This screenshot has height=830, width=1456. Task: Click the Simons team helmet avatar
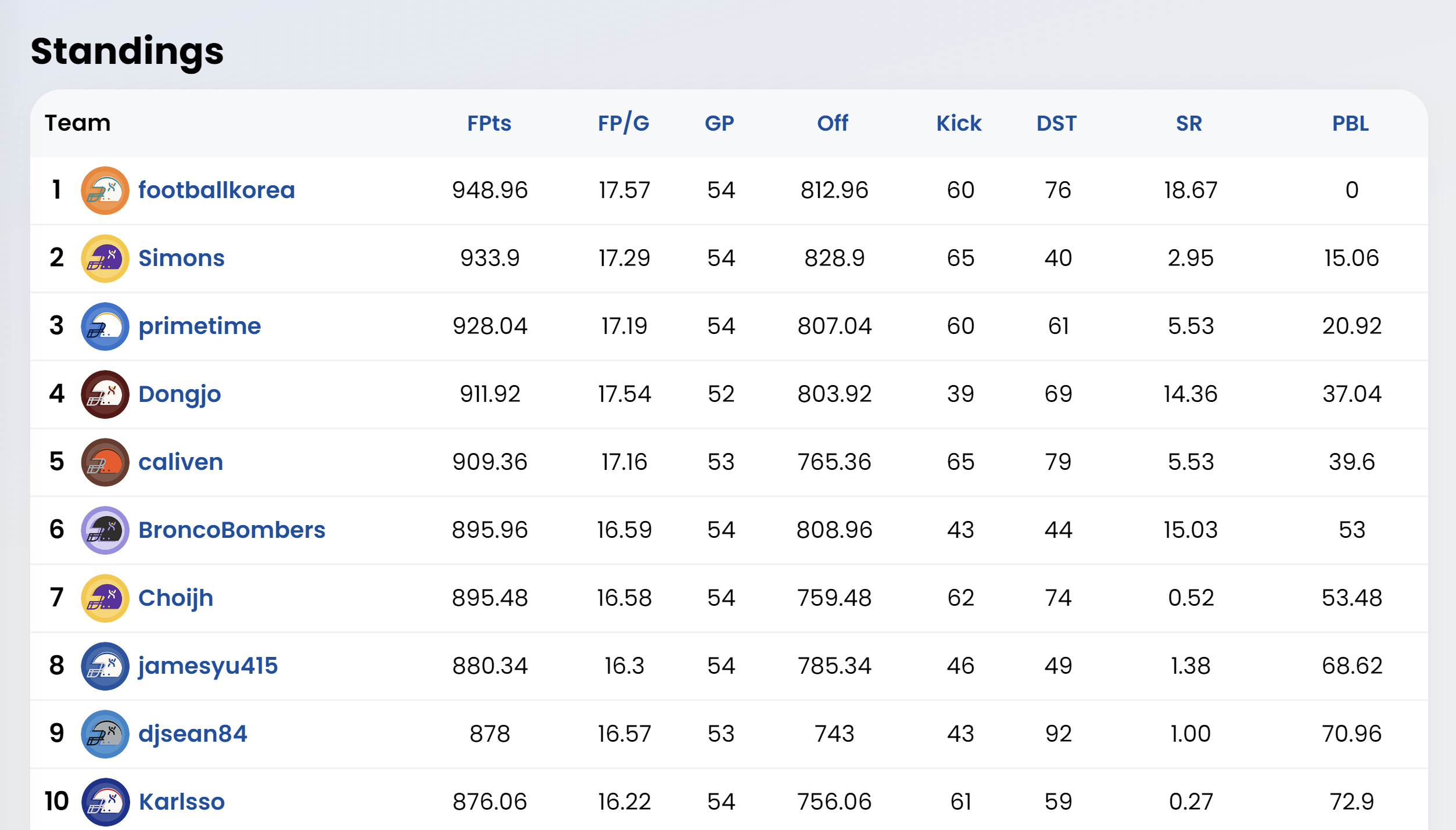pyautogui.click(x=105, y=258)
